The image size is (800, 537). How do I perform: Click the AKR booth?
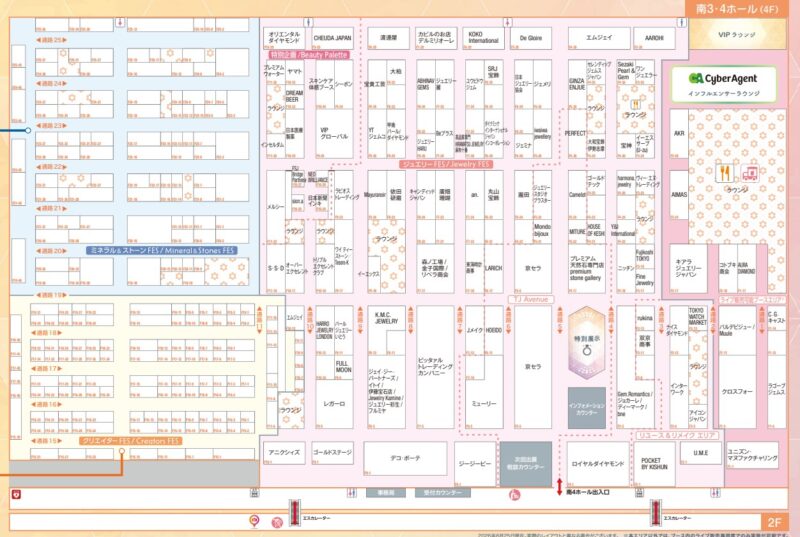pyautogui.click(x=679, y=134)
